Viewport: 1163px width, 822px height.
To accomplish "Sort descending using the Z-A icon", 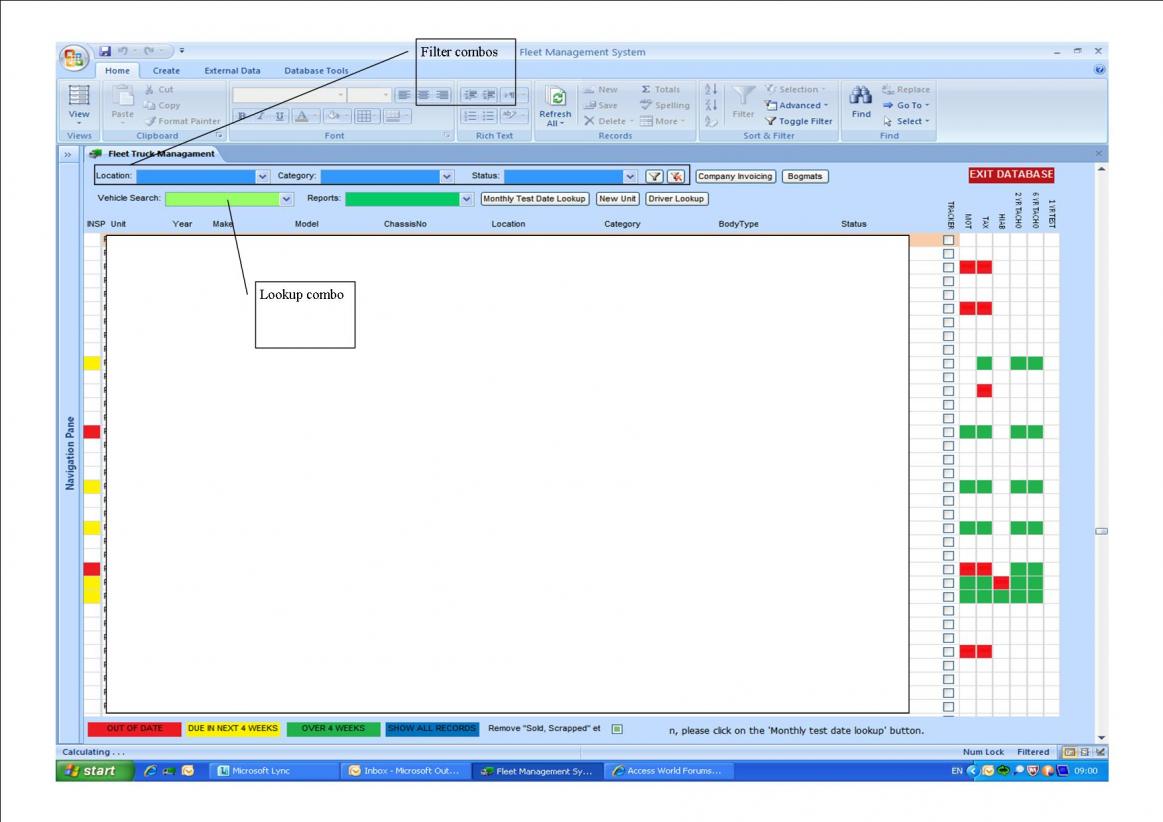I will click(711, 105).
